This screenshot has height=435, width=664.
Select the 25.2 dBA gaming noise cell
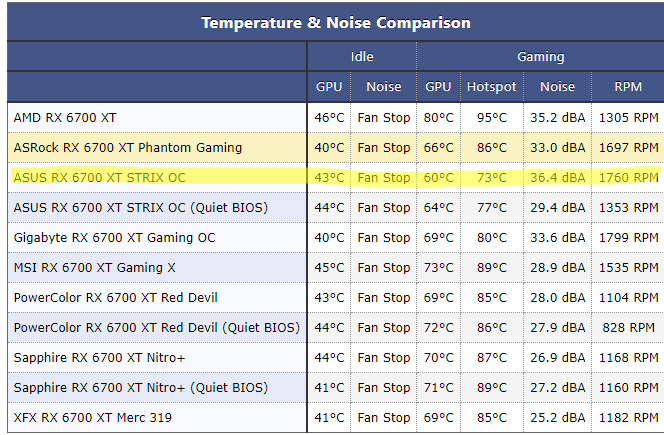click(557, 417)
